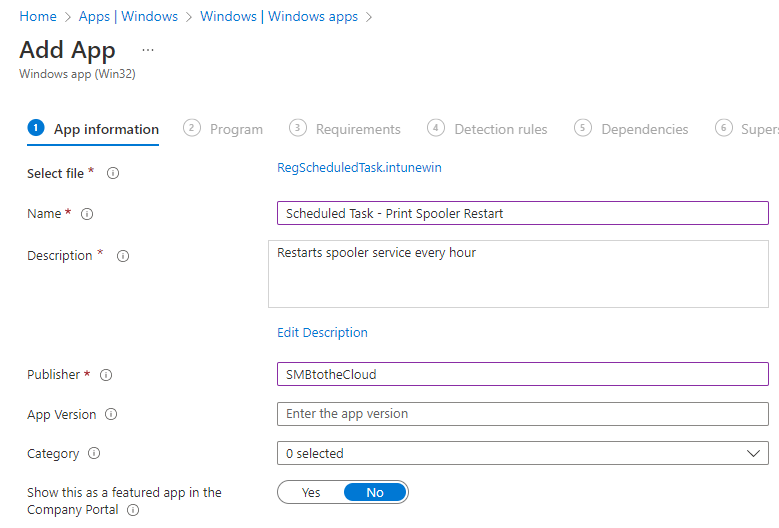Click the Publisher text field

[x=522, y=375]
